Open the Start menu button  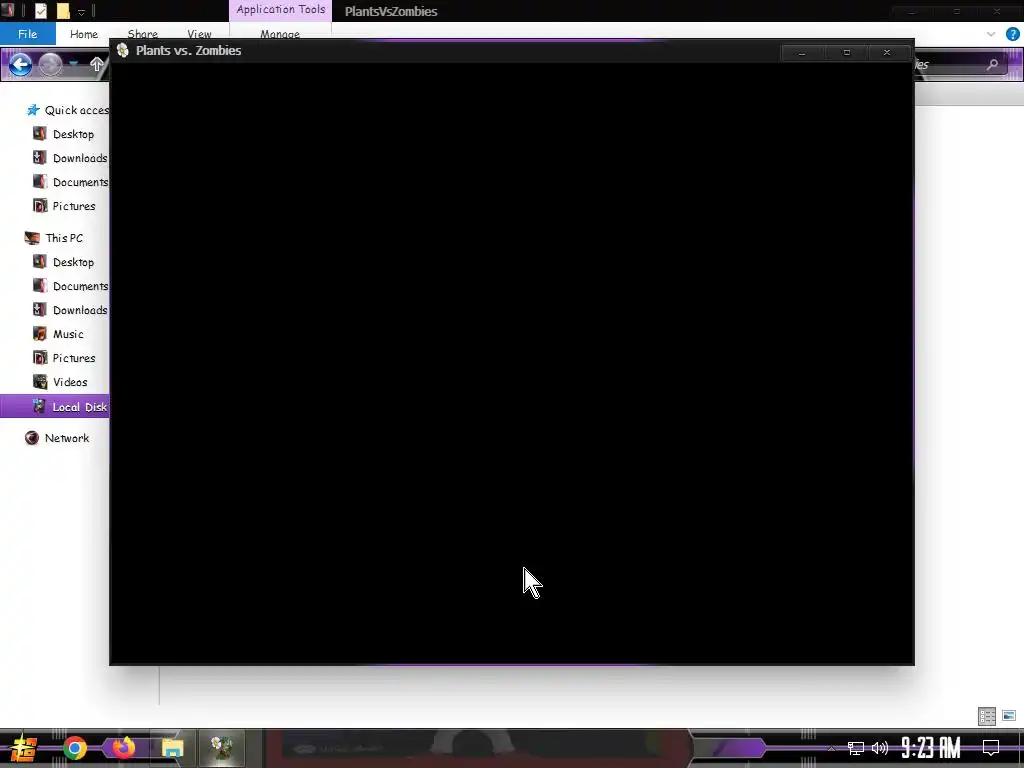(24, 748)
